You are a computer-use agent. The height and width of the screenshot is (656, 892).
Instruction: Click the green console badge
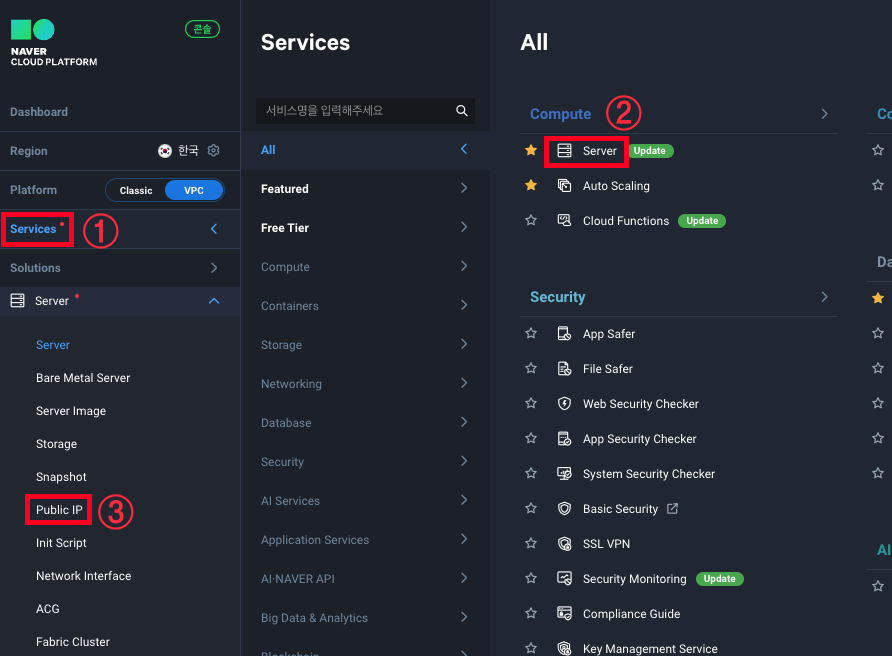(203, 29)
